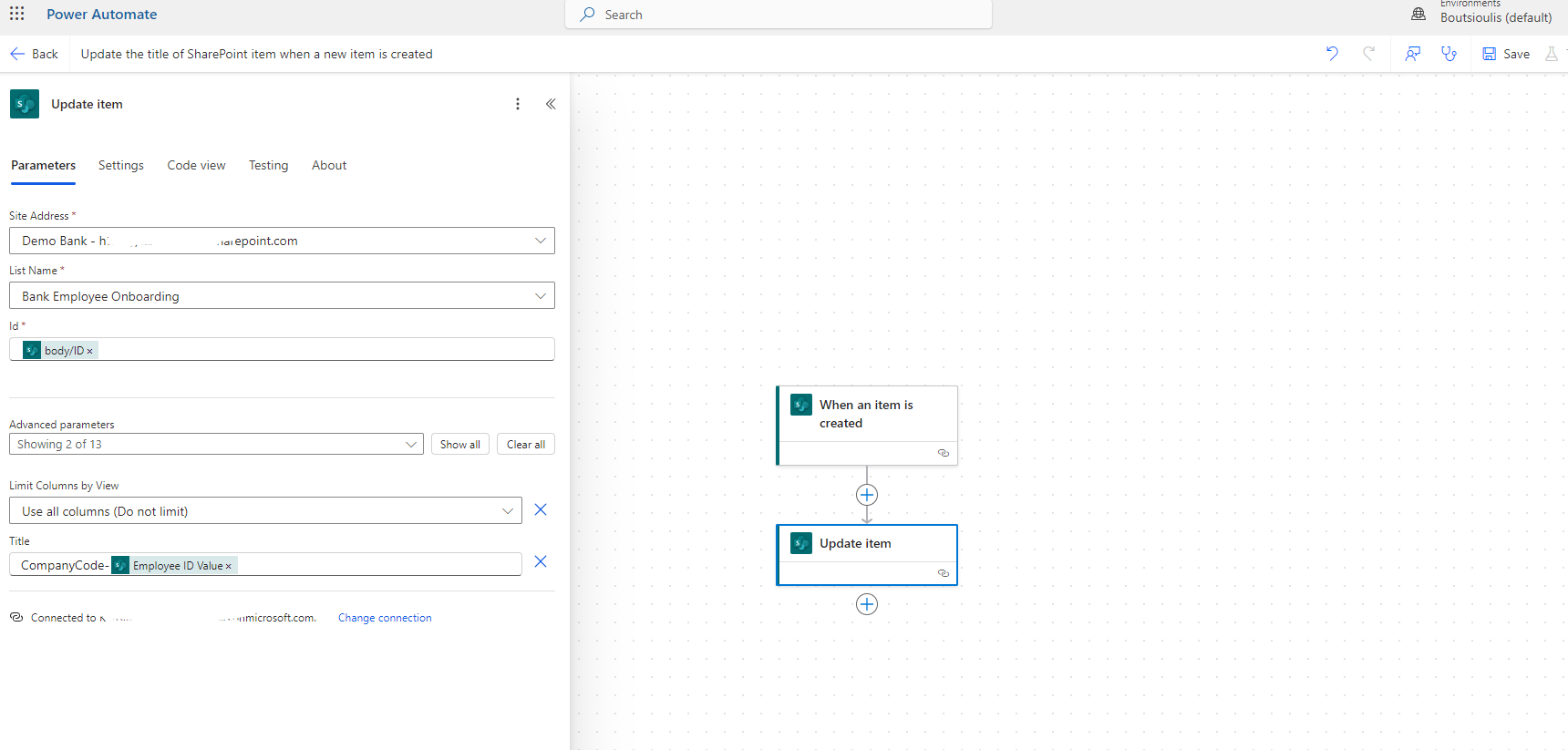1568x750 pixels.
Task: Select the Employee ID Value token
Action: (x=173, y=565)
